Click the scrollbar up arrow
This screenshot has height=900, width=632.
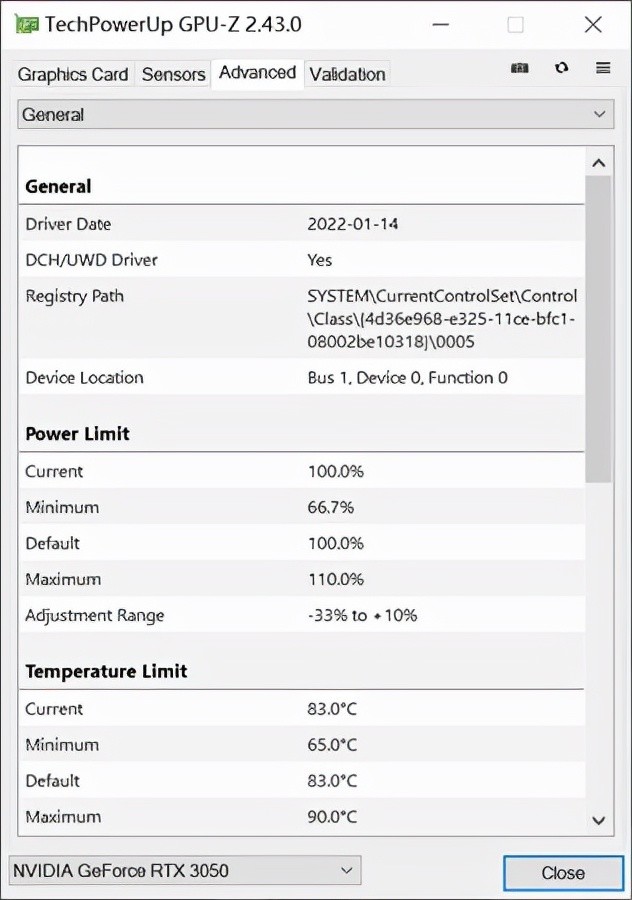click(598, 161)
